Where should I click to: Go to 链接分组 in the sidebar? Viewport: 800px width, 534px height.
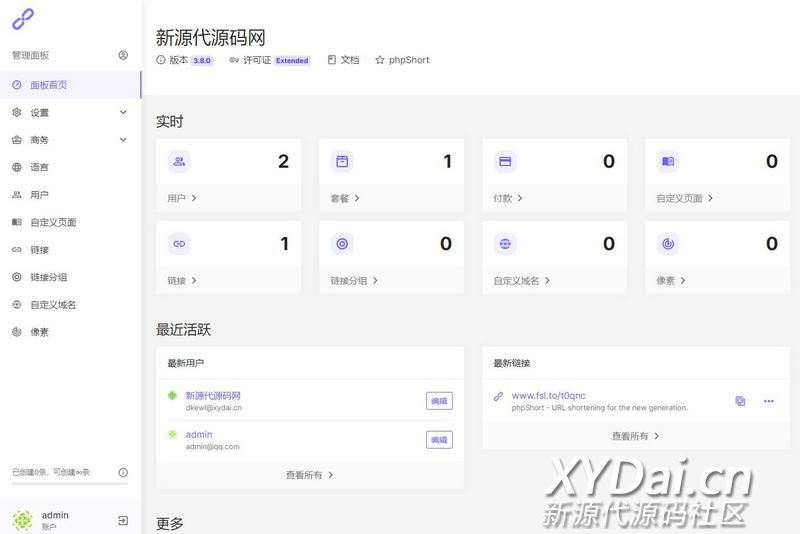[48, 277]
